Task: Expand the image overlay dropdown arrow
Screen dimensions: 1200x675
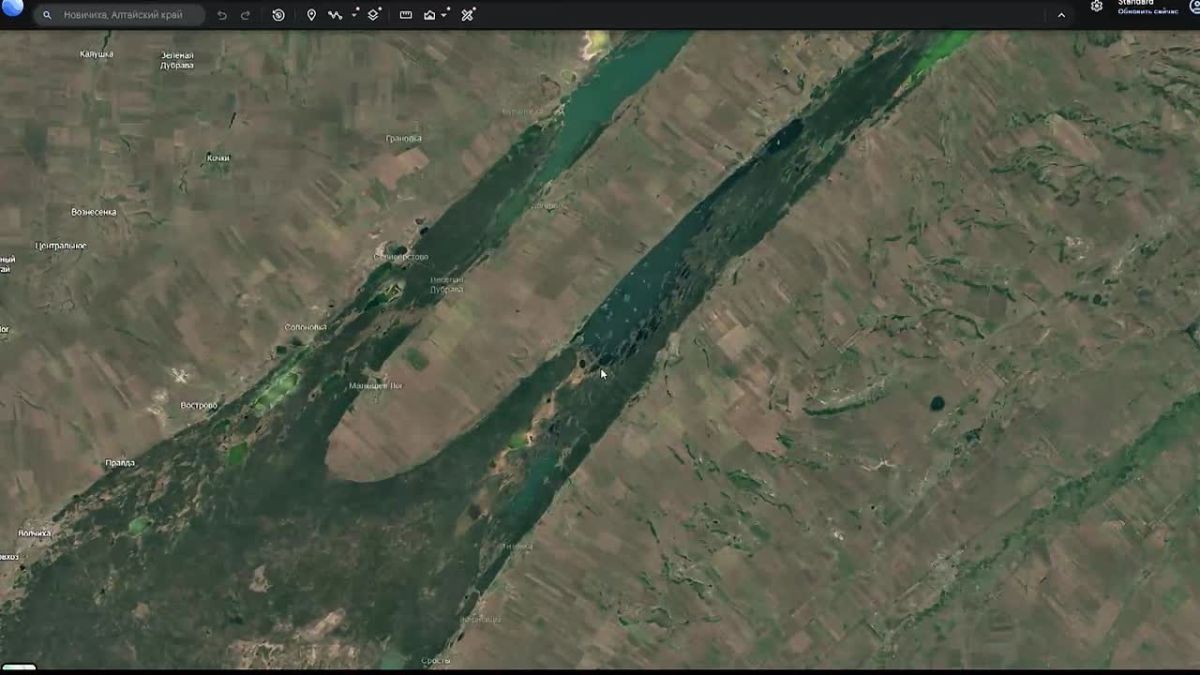Action: [446, 14]
